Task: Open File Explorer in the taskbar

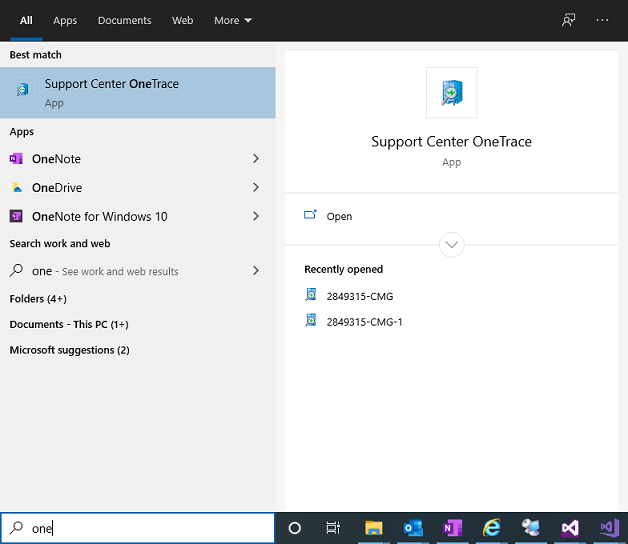Action: (374, 528)
